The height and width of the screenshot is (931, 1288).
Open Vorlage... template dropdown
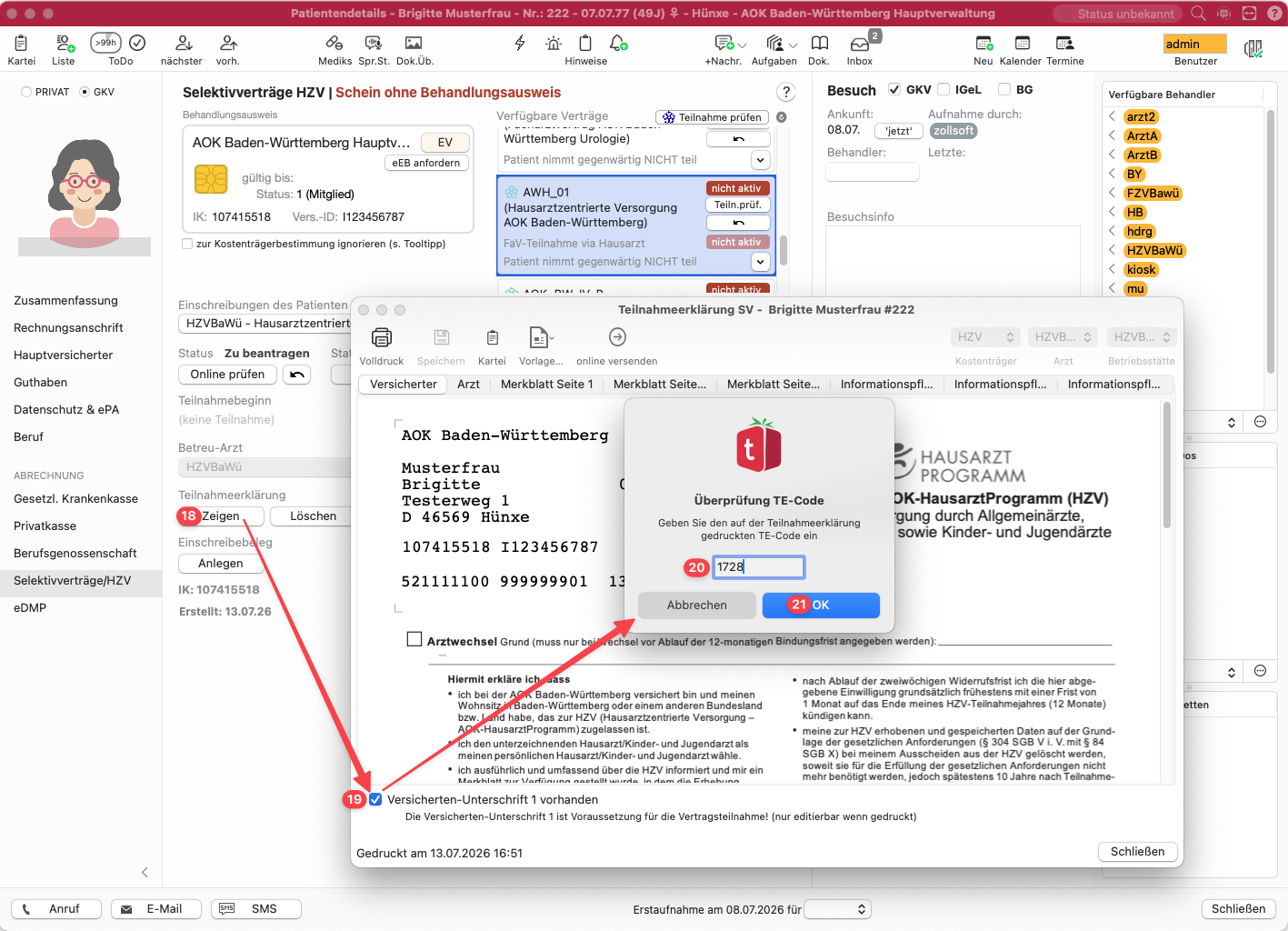tap(541, 337)
